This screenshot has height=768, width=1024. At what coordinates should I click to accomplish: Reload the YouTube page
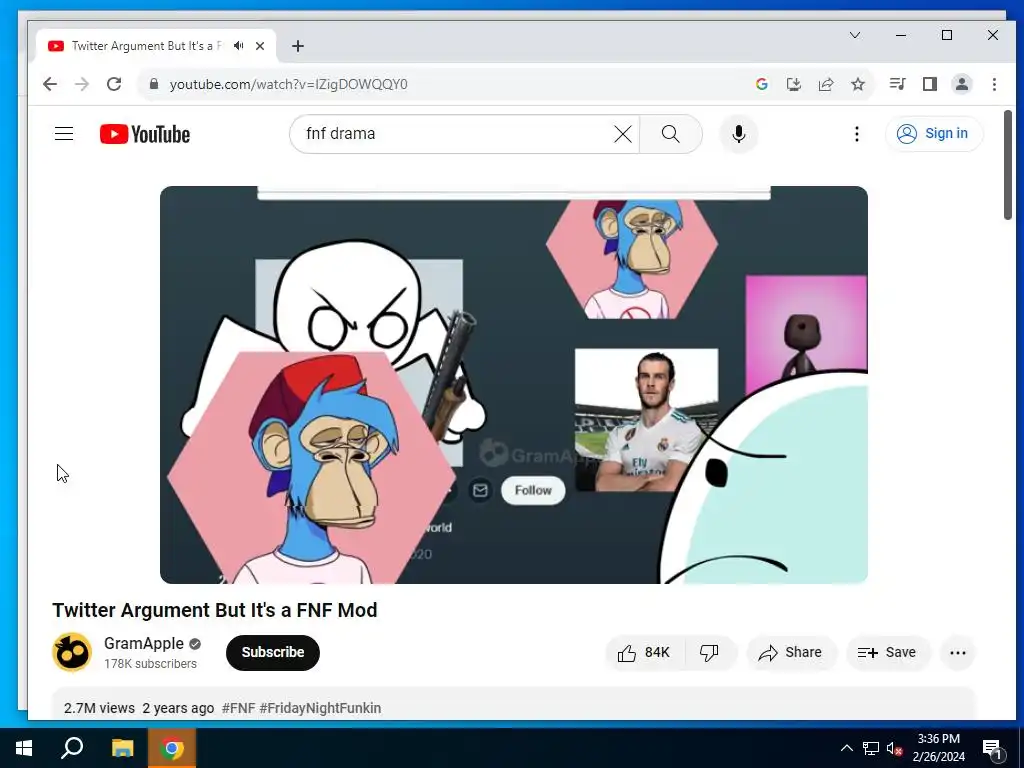point(114,84)
